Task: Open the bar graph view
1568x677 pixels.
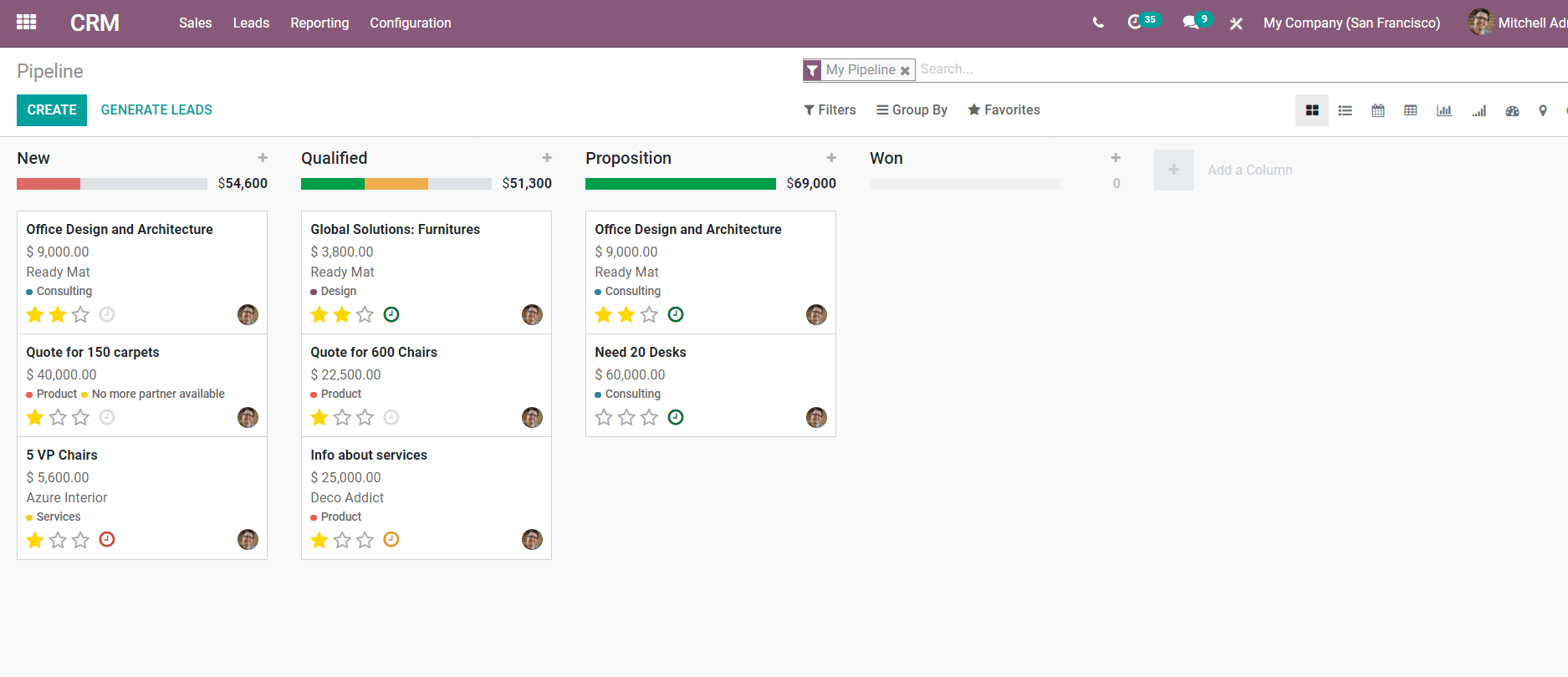Action: tap(1444, 110)
